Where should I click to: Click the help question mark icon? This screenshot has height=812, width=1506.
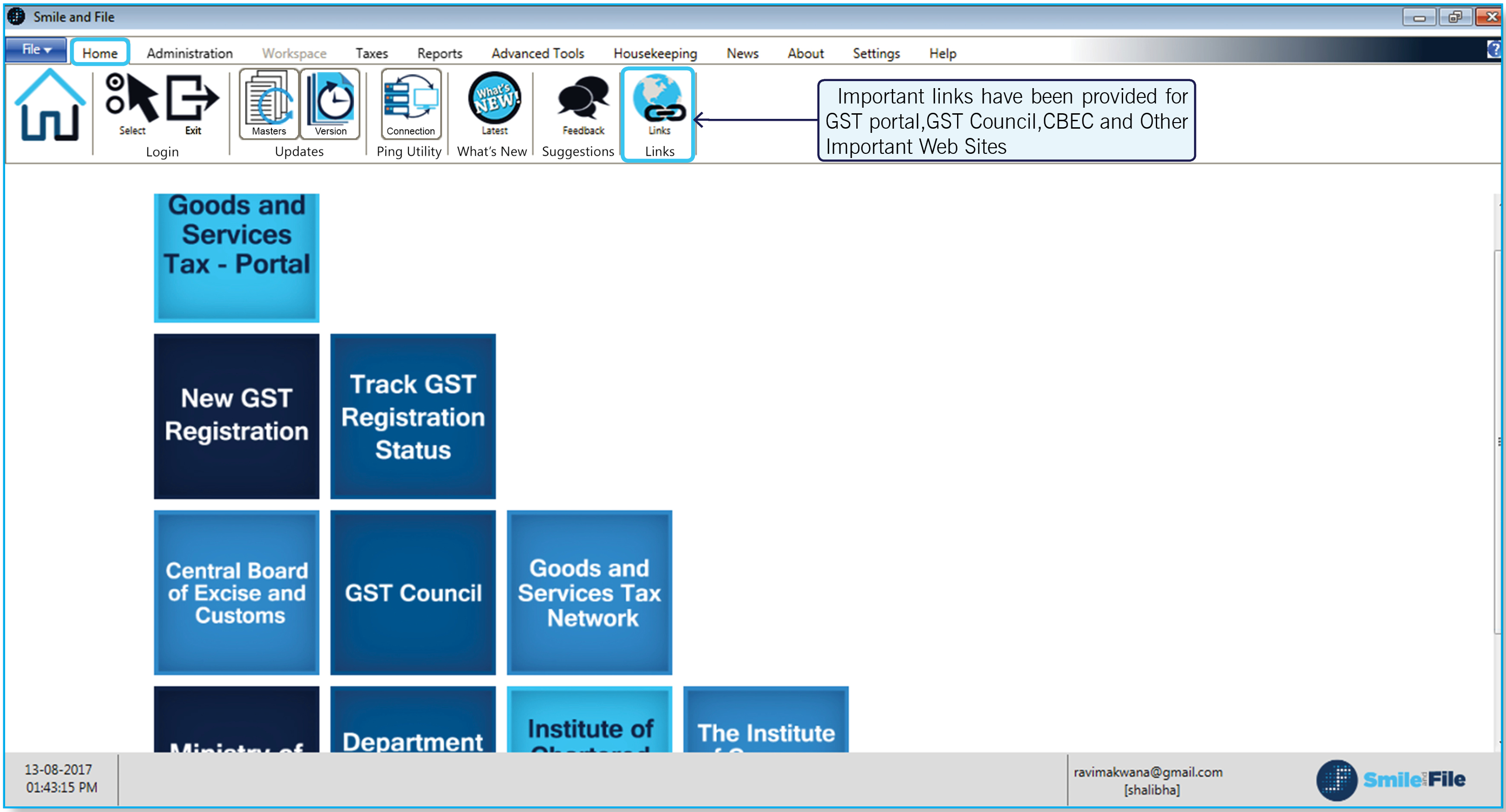[x=1494, y=50]
